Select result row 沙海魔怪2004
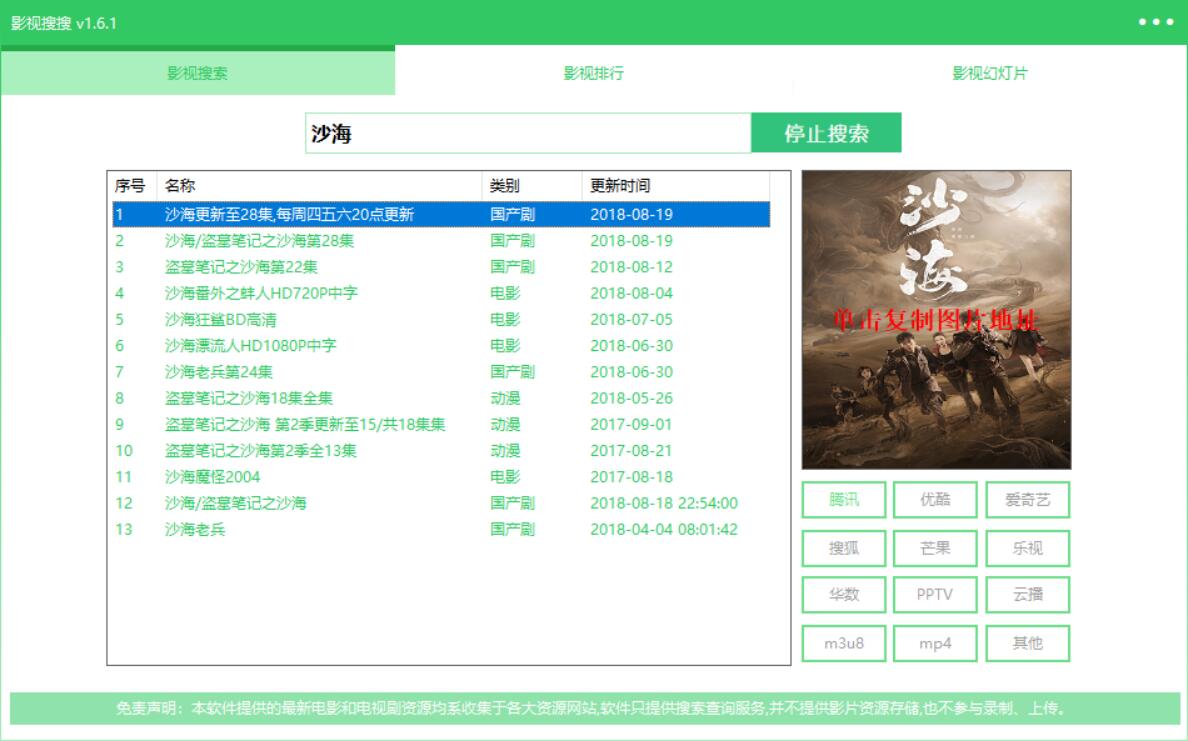 [212, 477]
